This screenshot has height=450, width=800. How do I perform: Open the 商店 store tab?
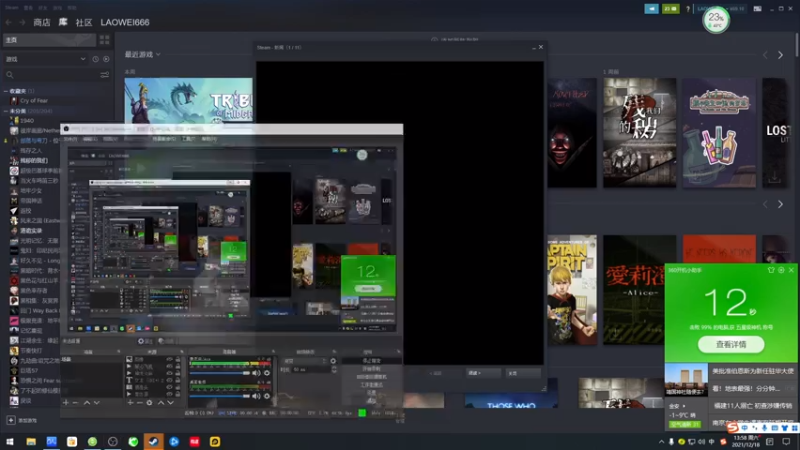42,22
